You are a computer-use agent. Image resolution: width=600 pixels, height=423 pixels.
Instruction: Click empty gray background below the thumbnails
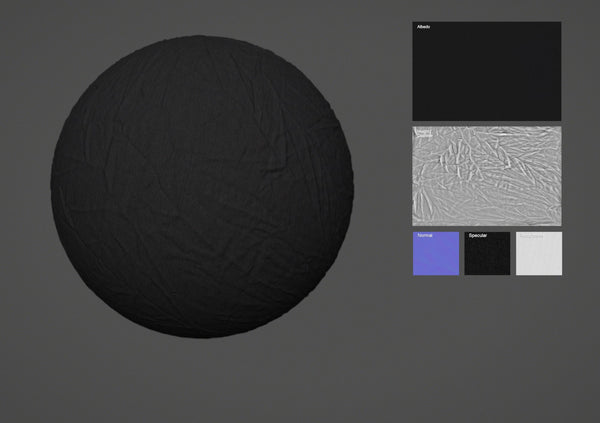487,350
